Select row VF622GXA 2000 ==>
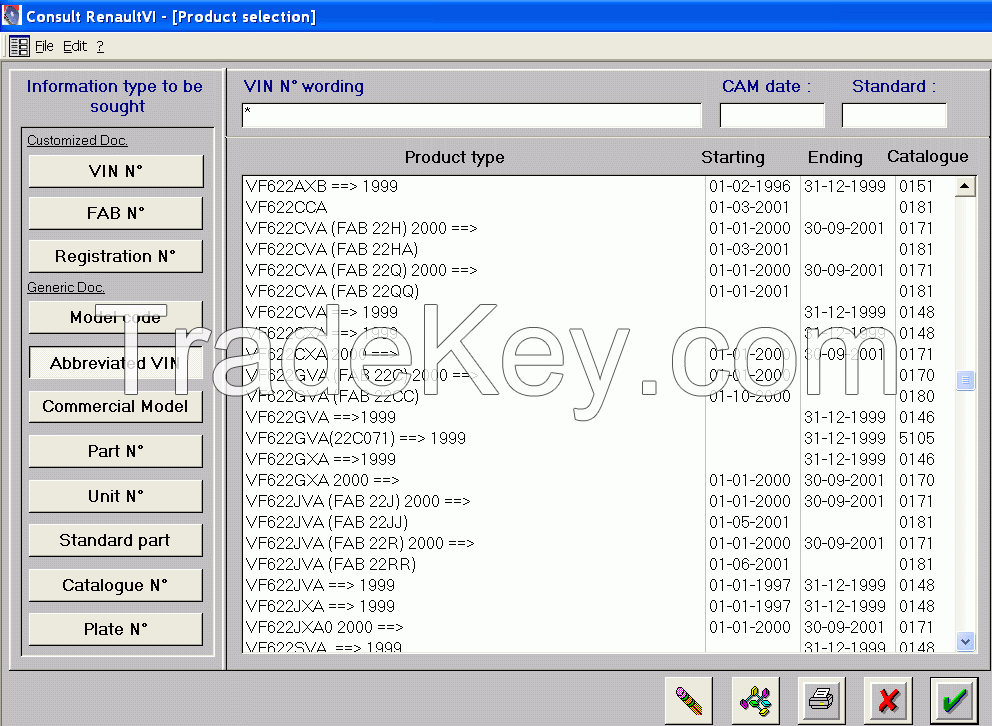This screenshot has height=726, width=992. pos(598,480)
